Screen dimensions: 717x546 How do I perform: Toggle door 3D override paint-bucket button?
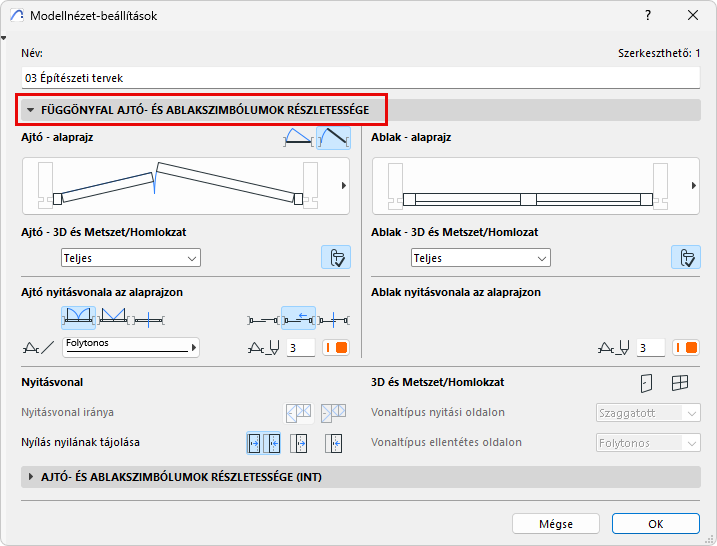[336, 257]
